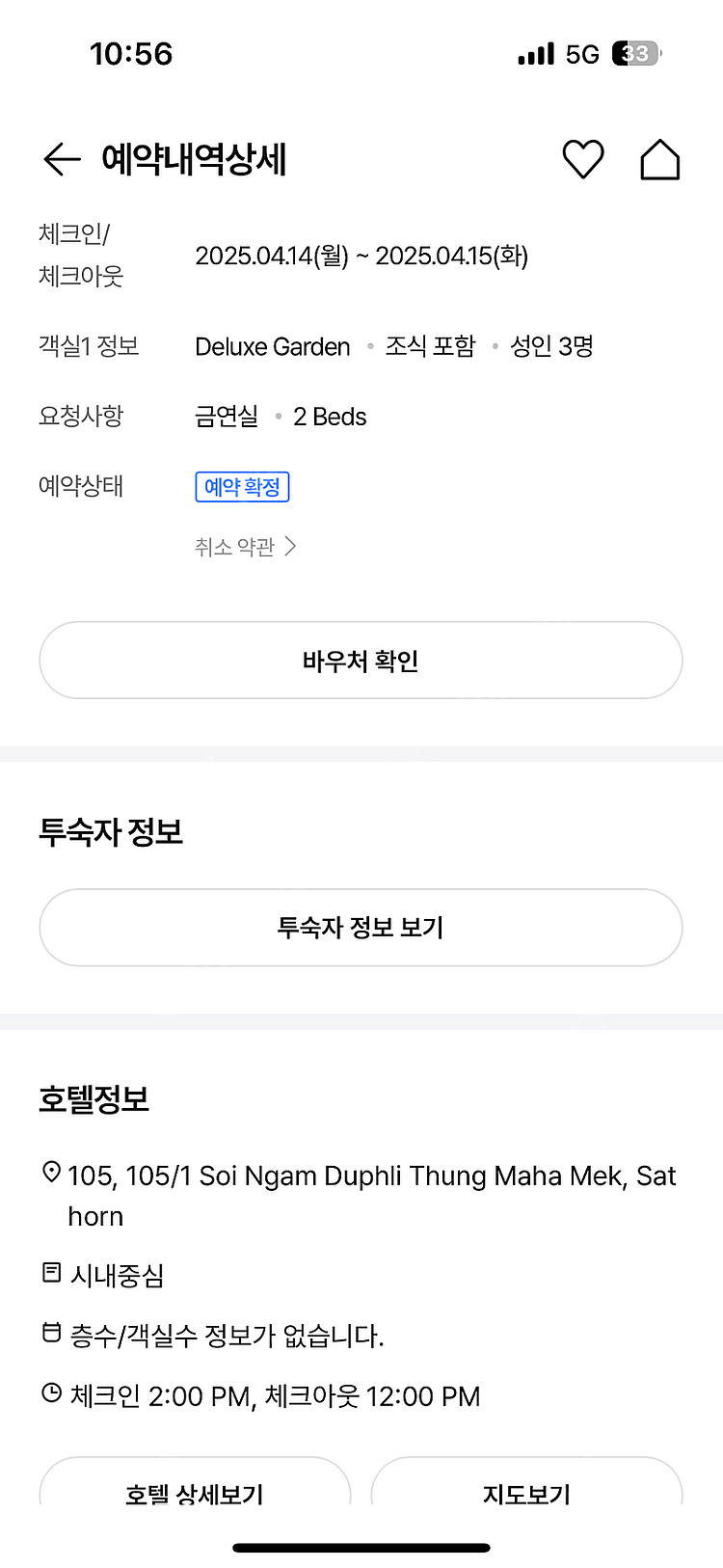723x1568 pixels.
Task: Tap the 예약내역상세 page title
Action: 194,159
